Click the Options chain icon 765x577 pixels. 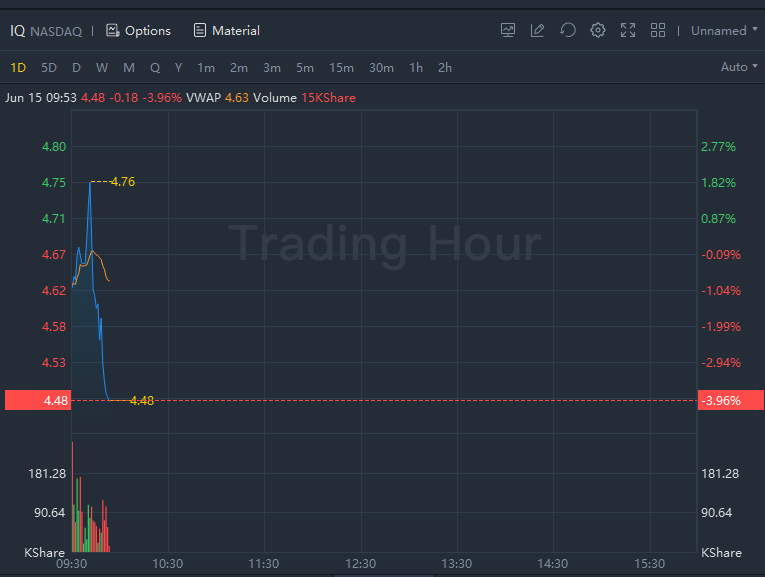click(113, 31)
